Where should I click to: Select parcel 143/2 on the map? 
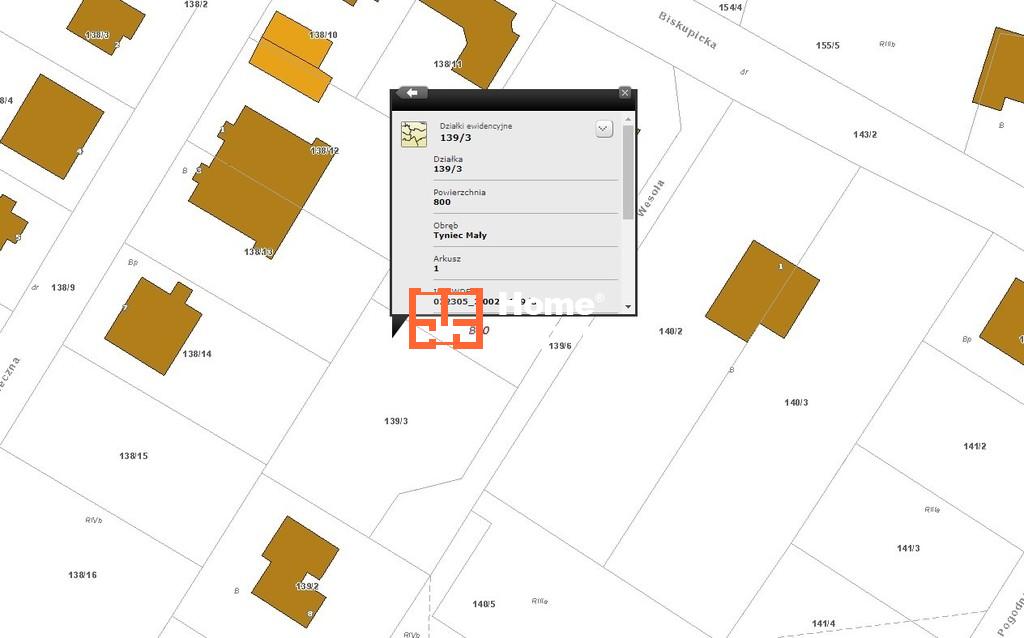tap(865, 135)
